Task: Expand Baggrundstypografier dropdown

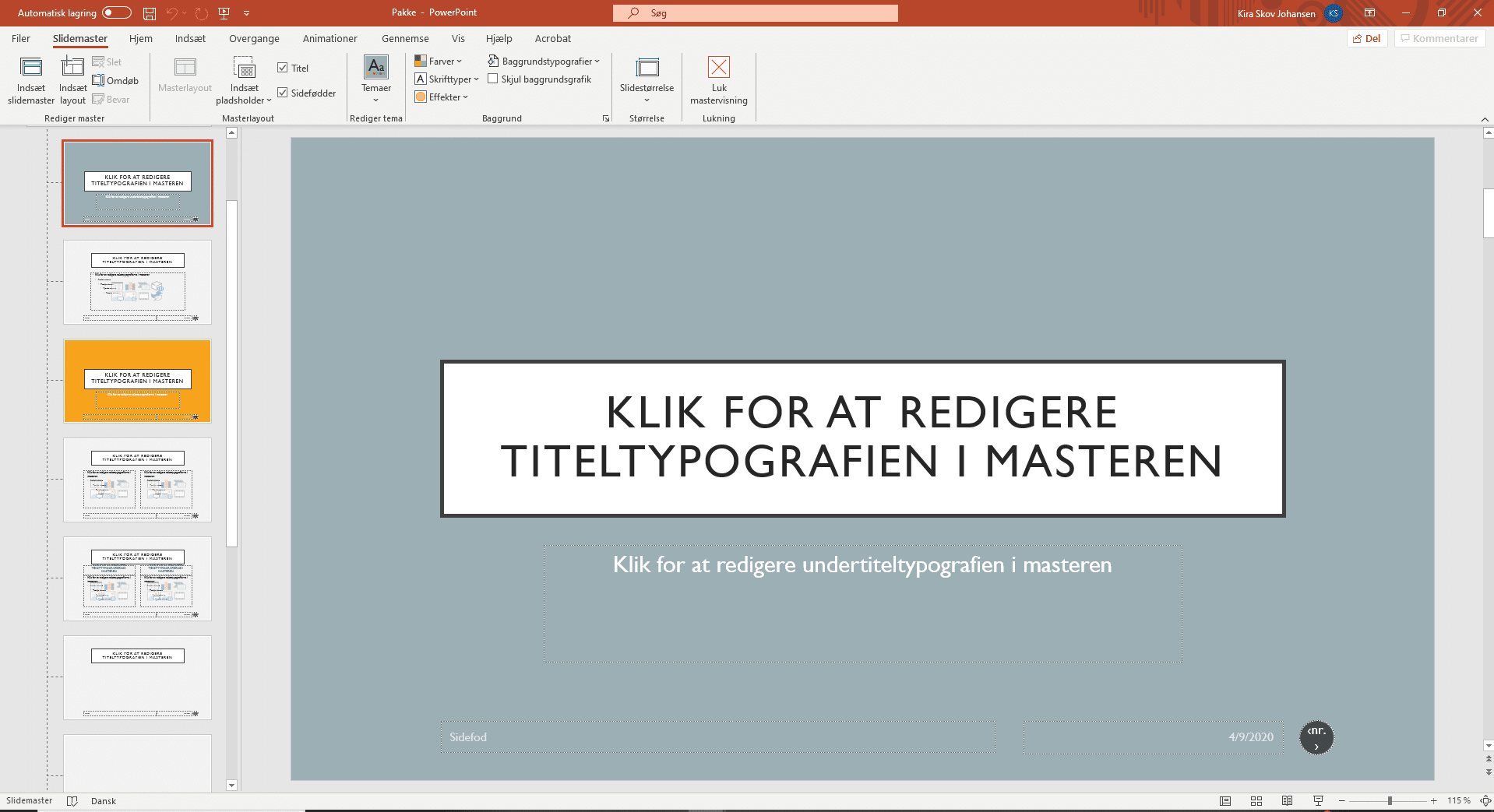Action: click(x=544, y=62)
